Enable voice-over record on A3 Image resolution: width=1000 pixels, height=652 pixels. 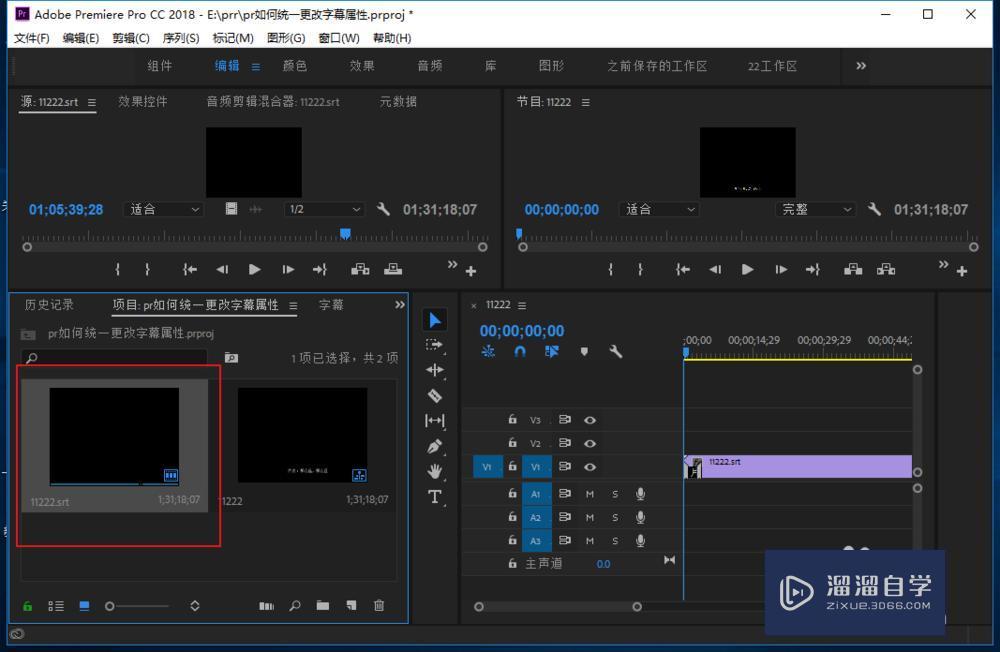click(640, 541)
